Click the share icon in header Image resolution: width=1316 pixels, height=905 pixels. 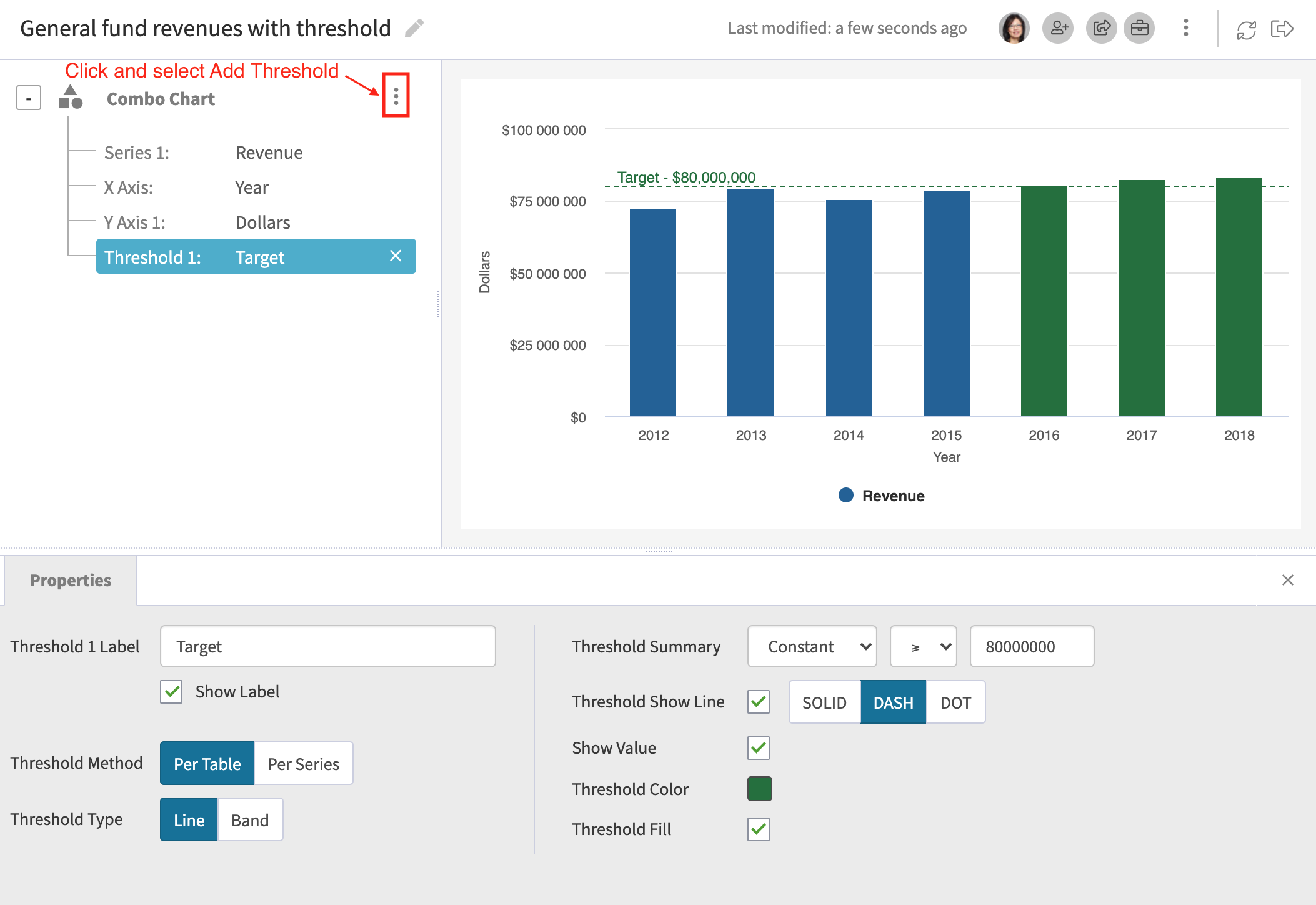coord(1101,28)
